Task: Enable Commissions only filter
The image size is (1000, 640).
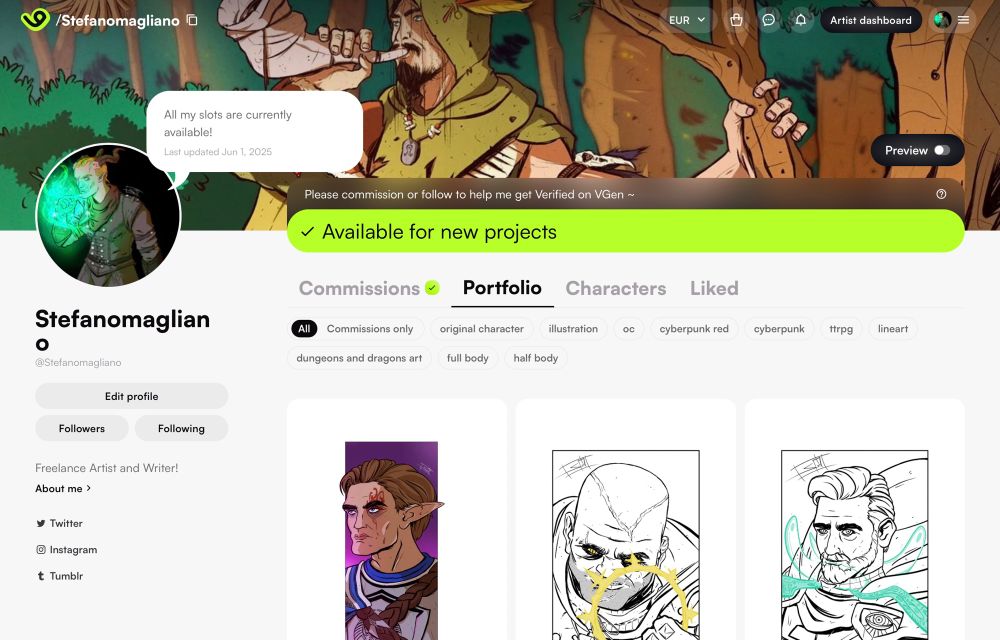Action: (370, 329)
